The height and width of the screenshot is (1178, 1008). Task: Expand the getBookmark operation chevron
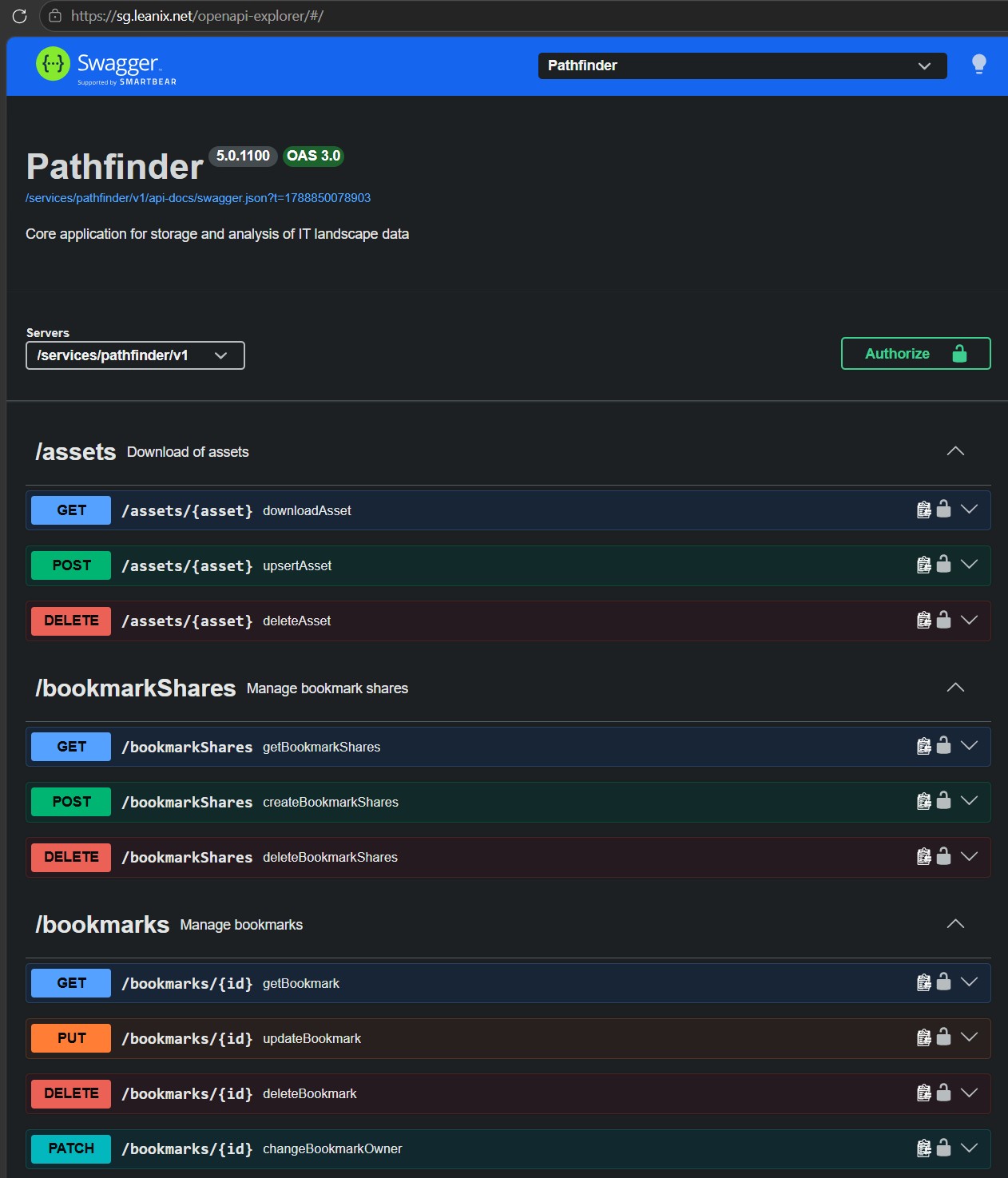tap(969, 982)
